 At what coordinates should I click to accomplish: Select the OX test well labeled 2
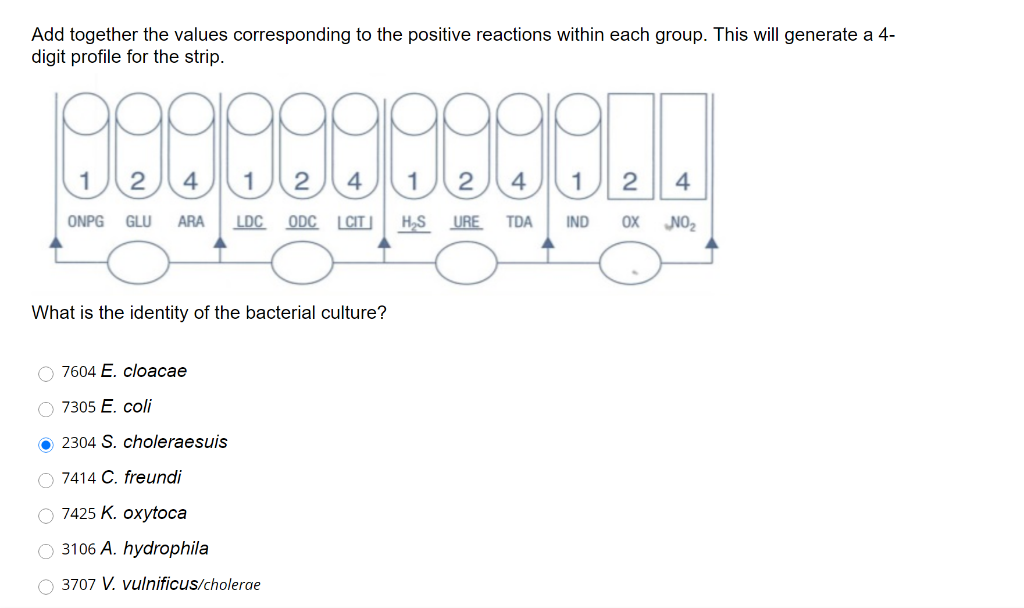[631, 150]
